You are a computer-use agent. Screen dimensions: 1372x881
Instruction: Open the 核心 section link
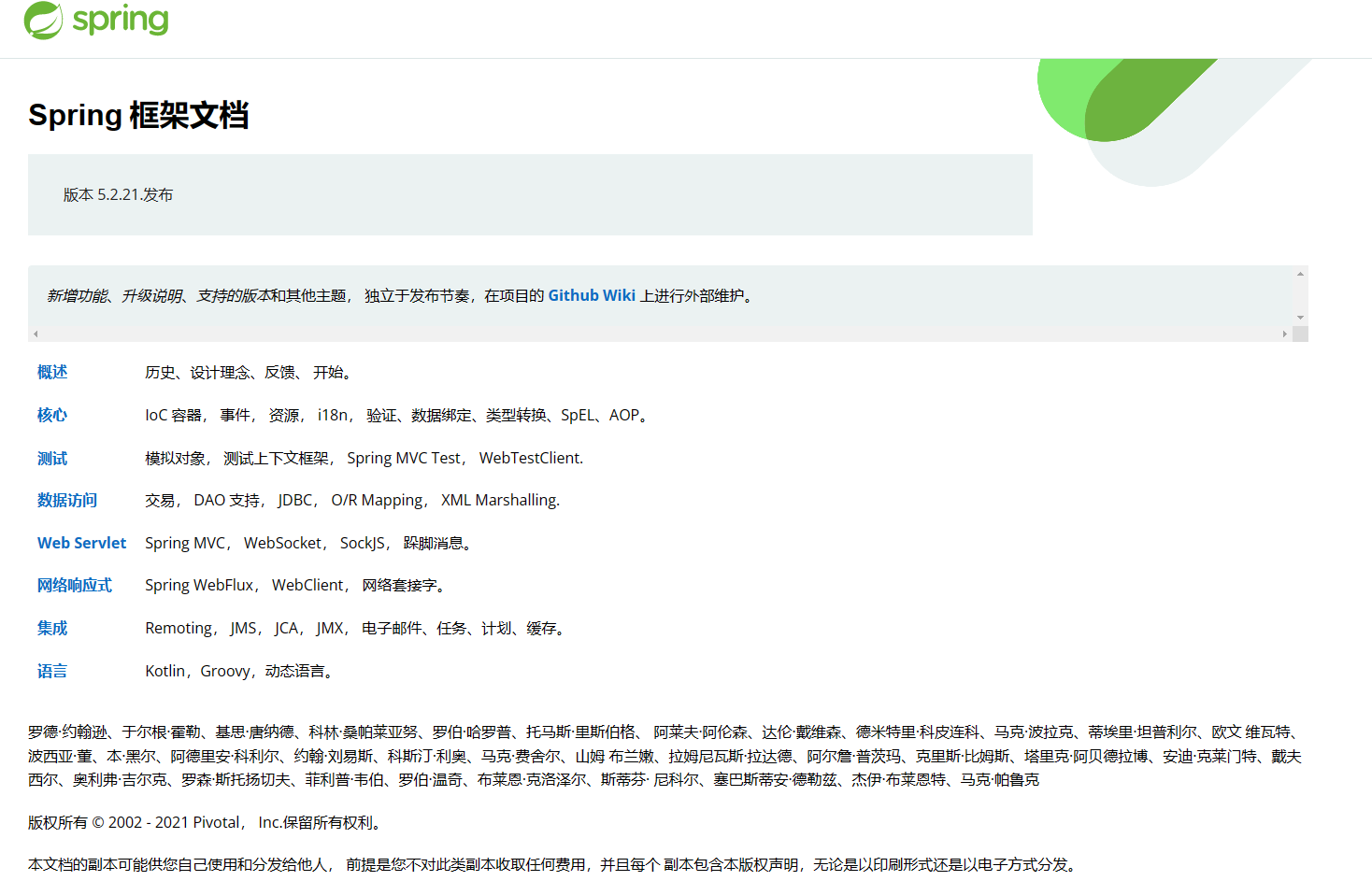[51, 415]
